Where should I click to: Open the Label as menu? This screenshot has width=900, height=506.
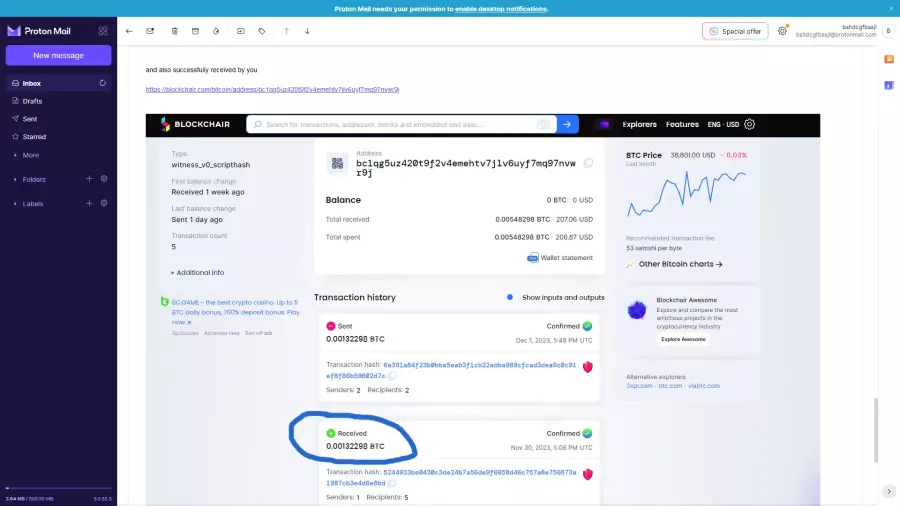262,31
